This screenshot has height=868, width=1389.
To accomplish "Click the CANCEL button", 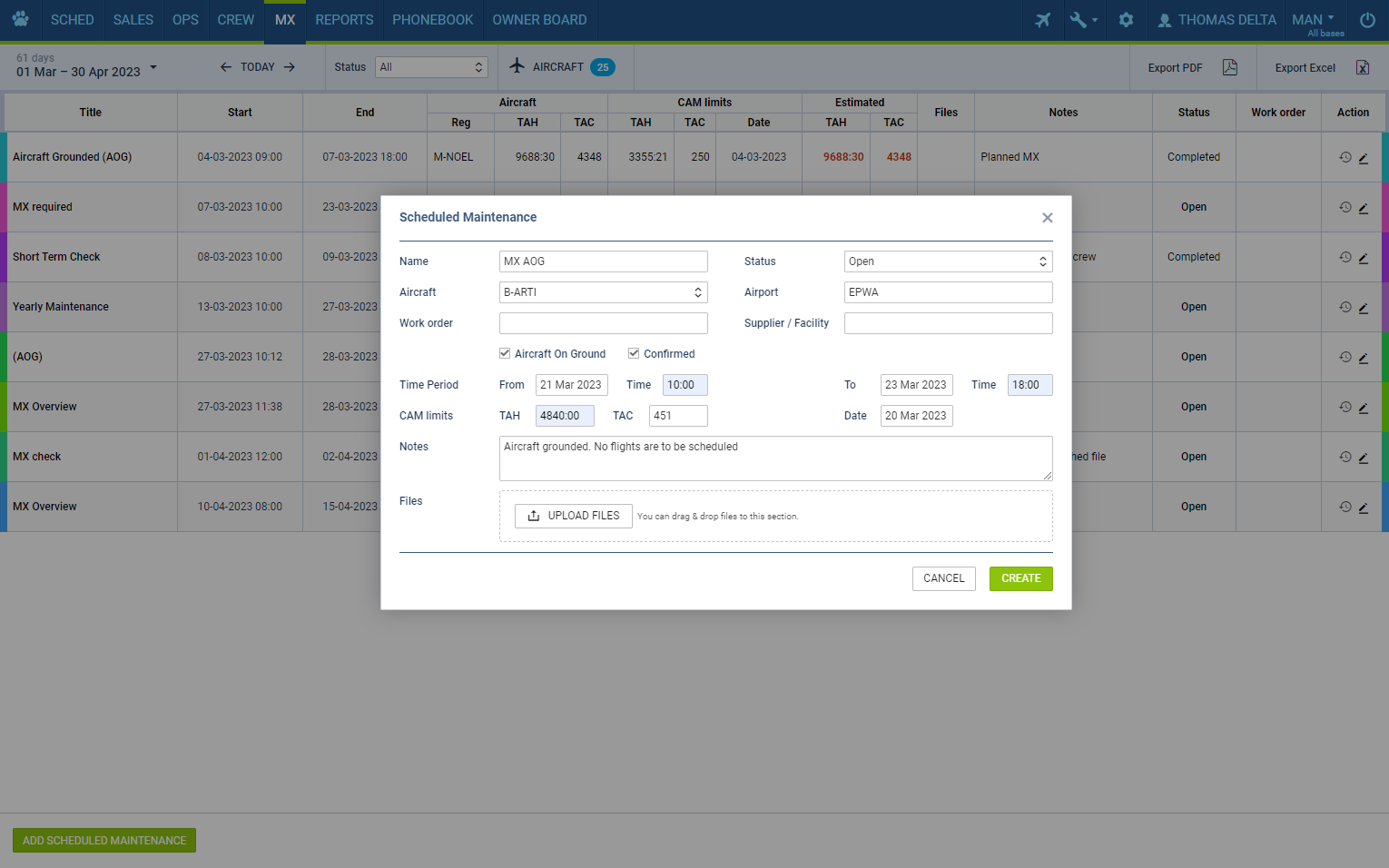I will click(943, 578).
